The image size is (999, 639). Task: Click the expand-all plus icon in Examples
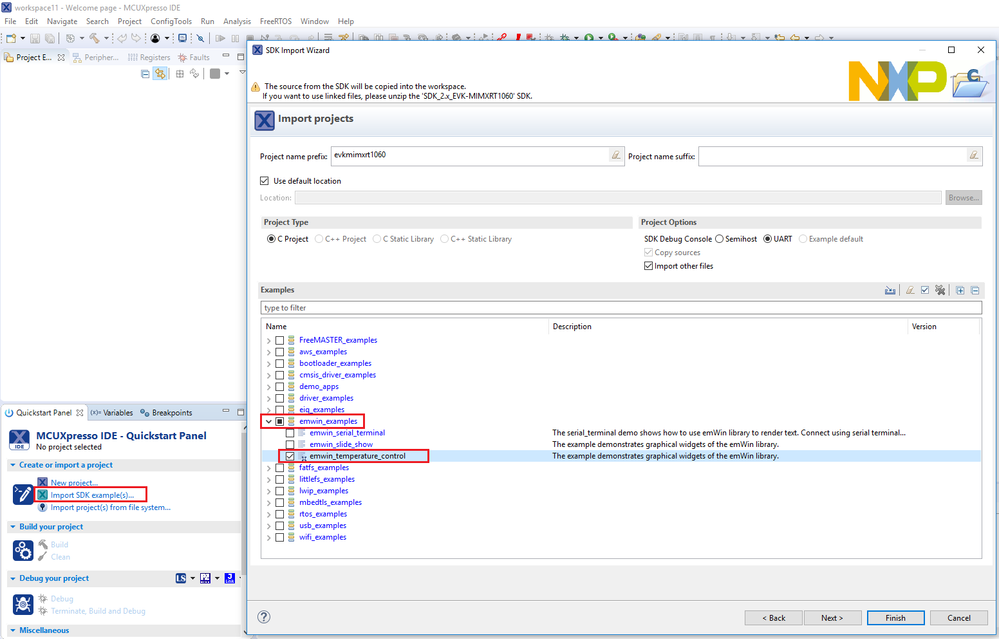pos(960,291)
